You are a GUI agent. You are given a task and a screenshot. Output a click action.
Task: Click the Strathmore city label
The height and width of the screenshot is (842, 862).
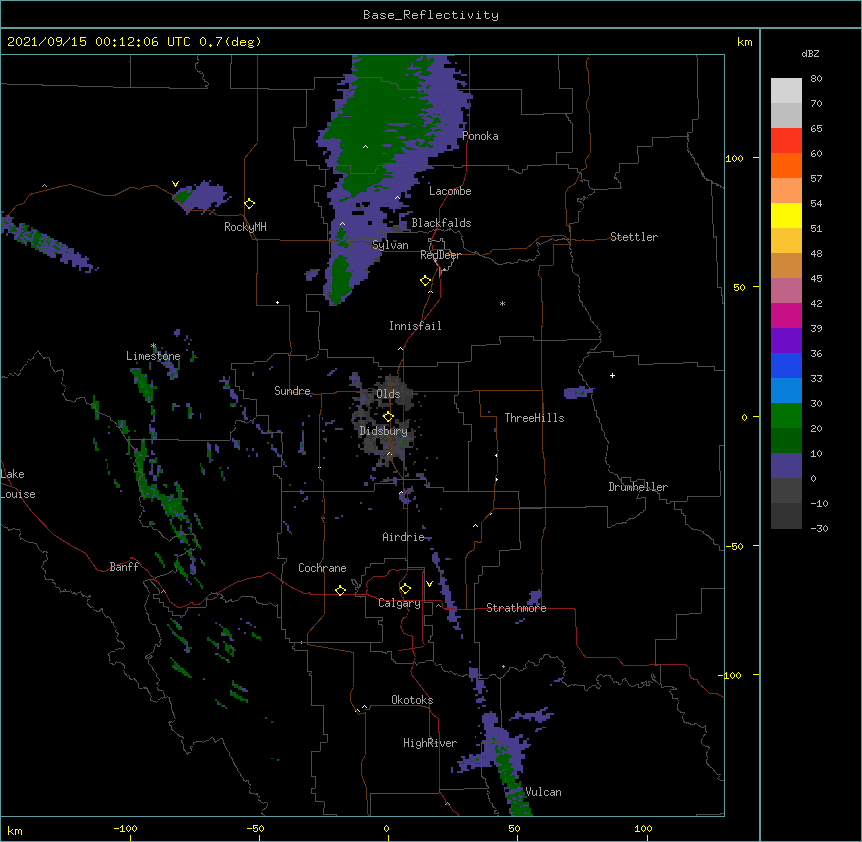pos(516,608)
